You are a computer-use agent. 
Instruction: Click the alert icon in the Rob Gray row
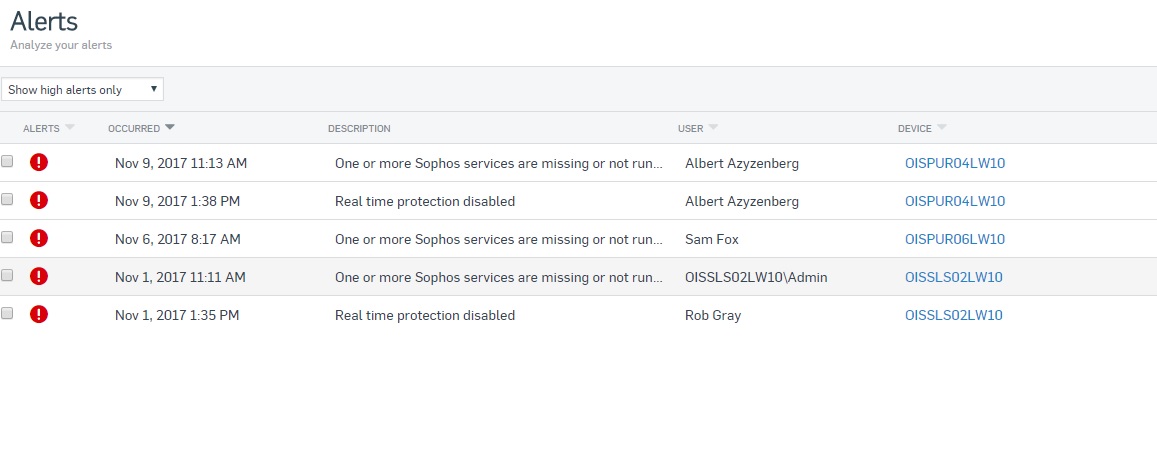click(x=38, y=314)
